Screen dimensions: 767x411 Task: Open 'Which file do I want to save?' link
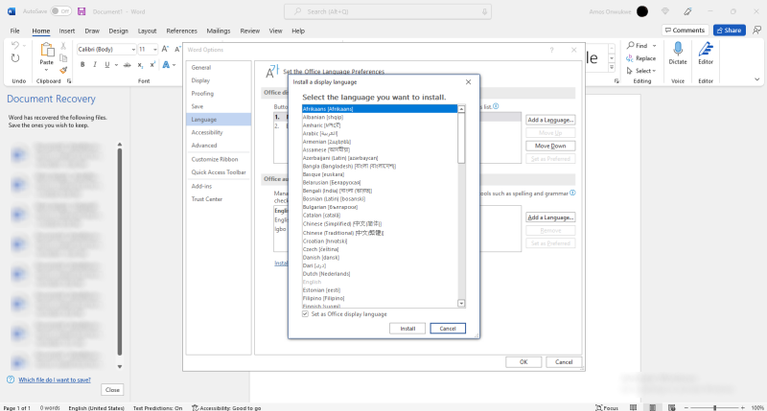coord(54,380)
